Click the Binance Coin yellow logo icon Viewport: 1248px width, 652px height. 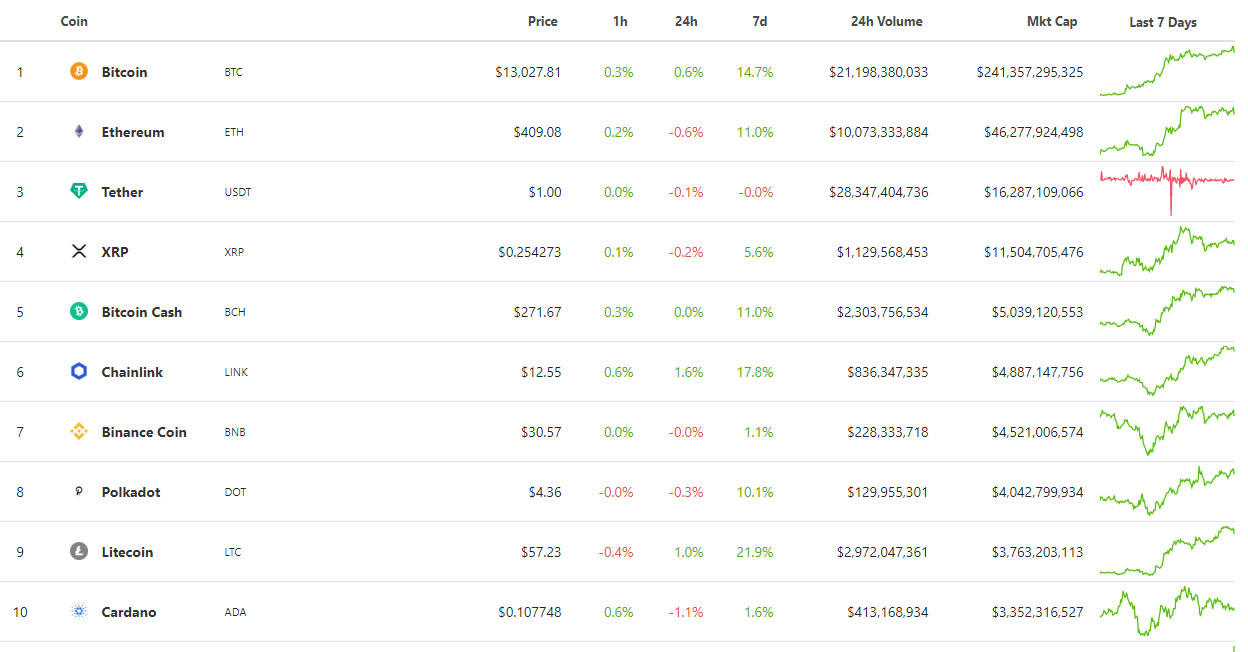(79, 432)
